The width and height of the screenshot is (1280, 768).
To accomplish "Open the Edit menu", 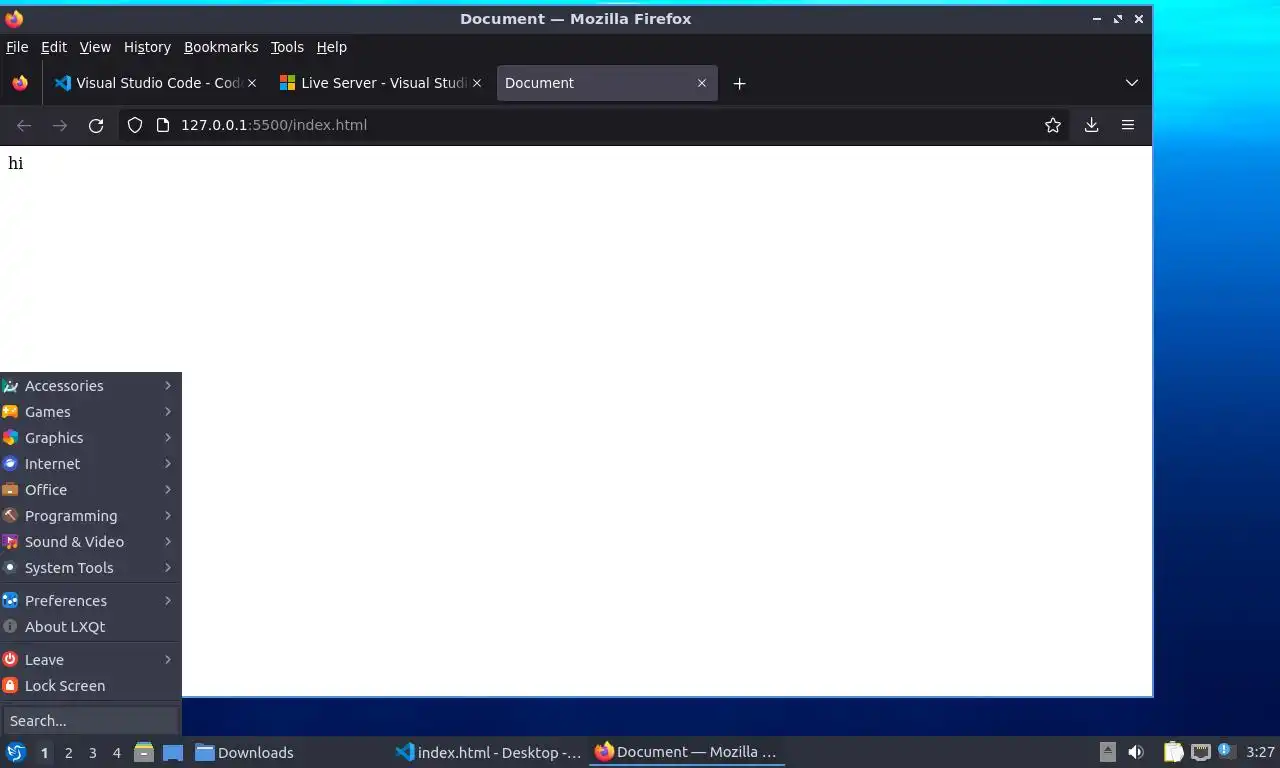I will pyautogui.click(x=54, y=47).
